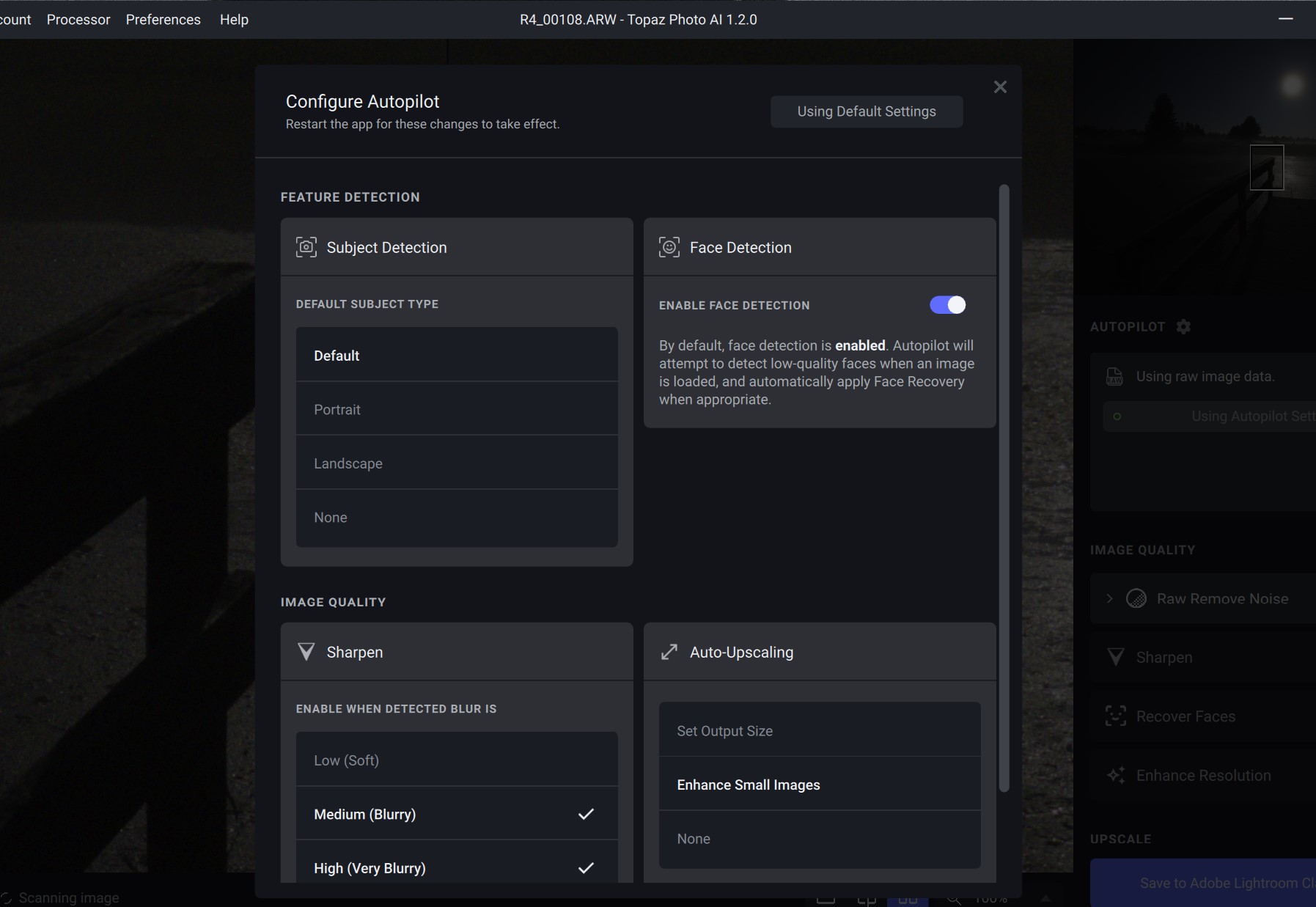Screen dimensions: 1316x907
Task: Click the dialog's vertical scrollbar
Action: [x=1004, y=488]
